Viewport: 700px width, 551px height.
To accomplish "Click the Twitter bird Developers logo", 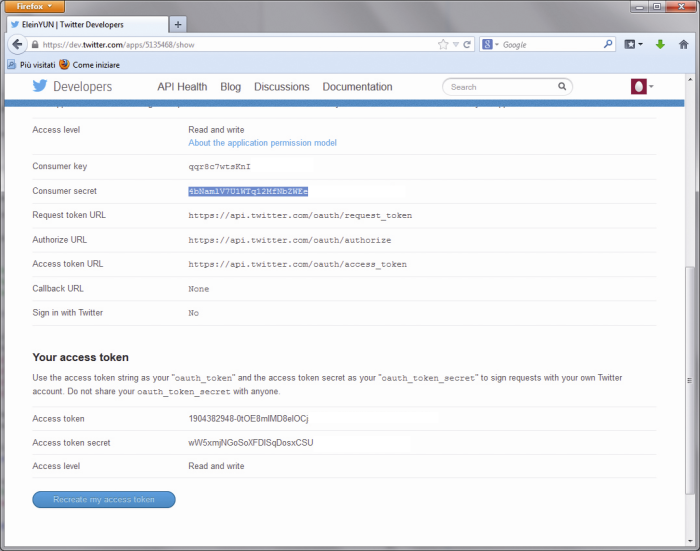I will pyautogui.click(x=72, y=87).
